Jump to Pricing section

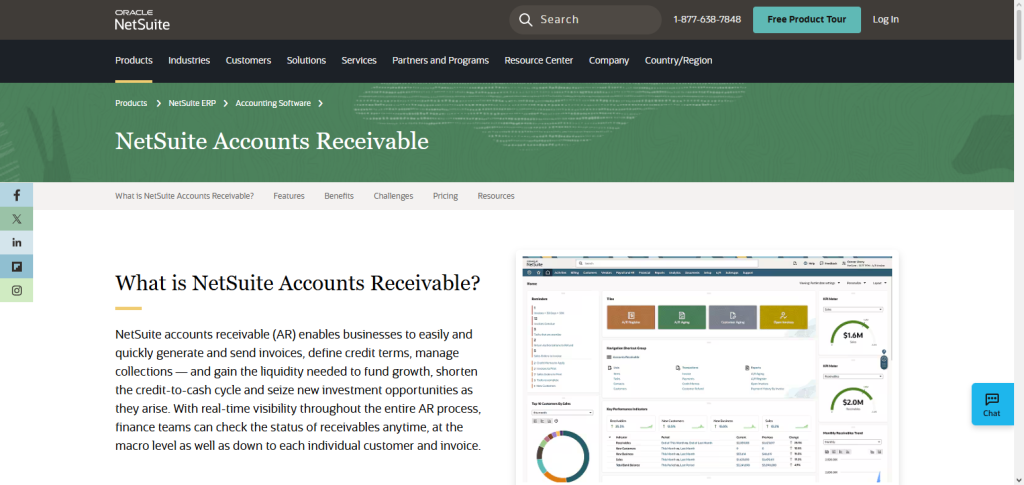445,196
